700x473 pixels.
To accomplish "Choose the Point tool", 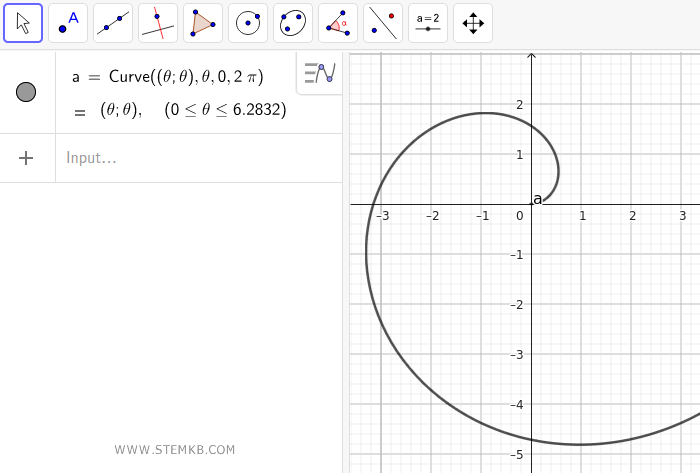I will coord(68,23).
